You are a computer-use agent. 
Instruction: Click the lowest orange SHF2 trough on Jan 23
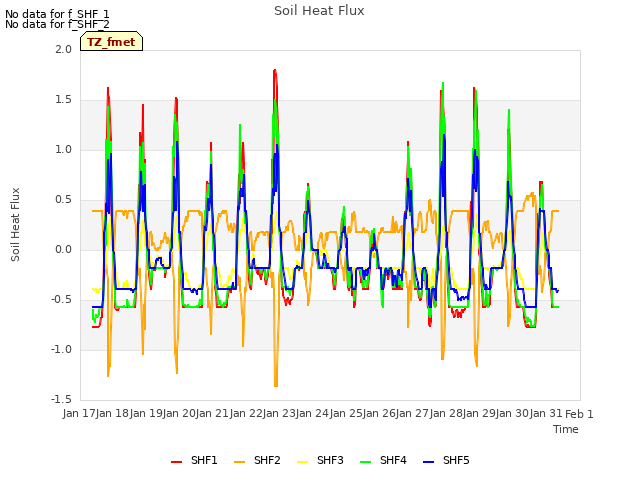tap(276, 385)
